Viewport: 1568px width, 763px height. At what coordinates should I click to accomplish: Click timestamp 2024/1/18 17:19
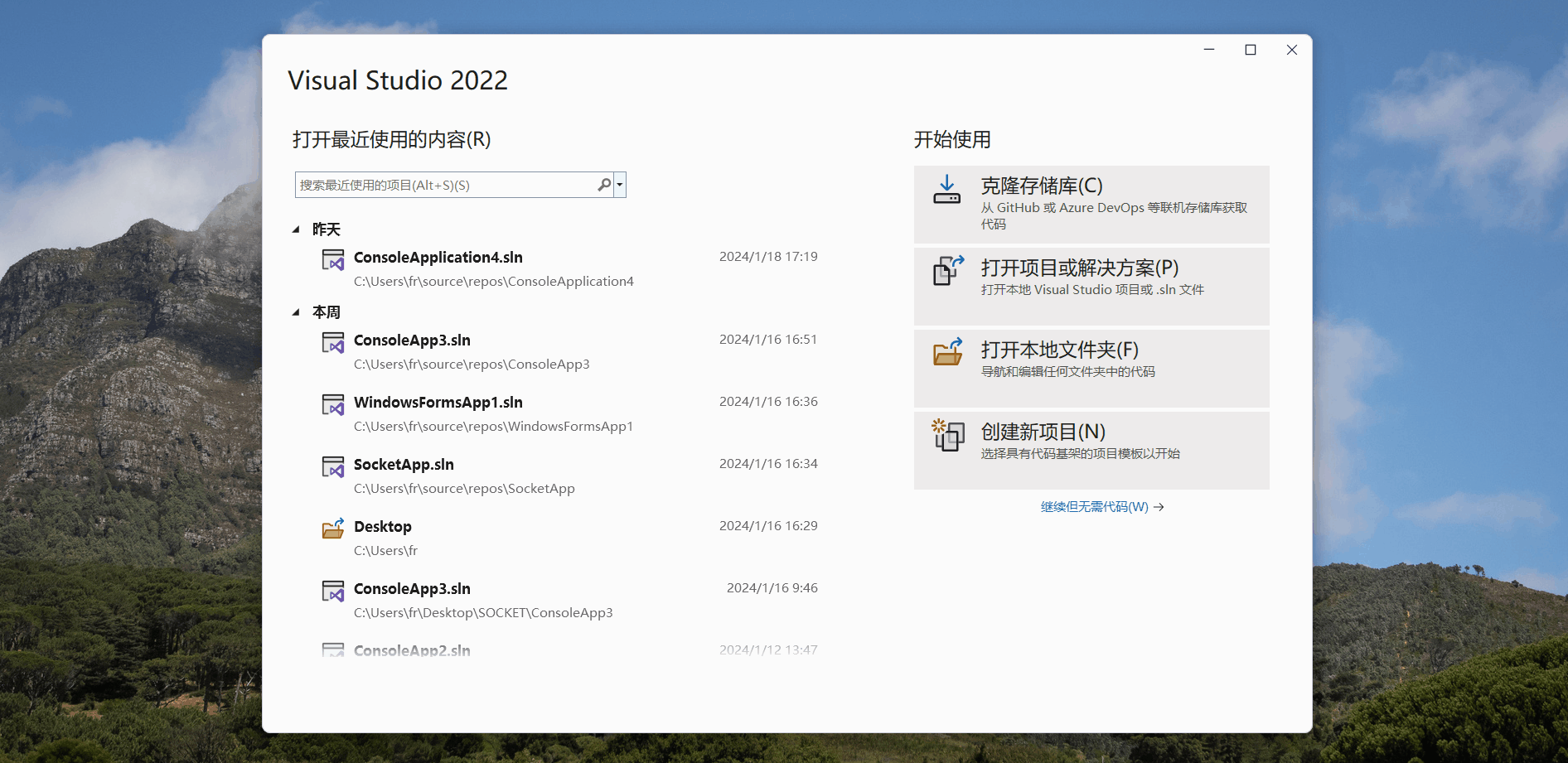pos(768,257)
